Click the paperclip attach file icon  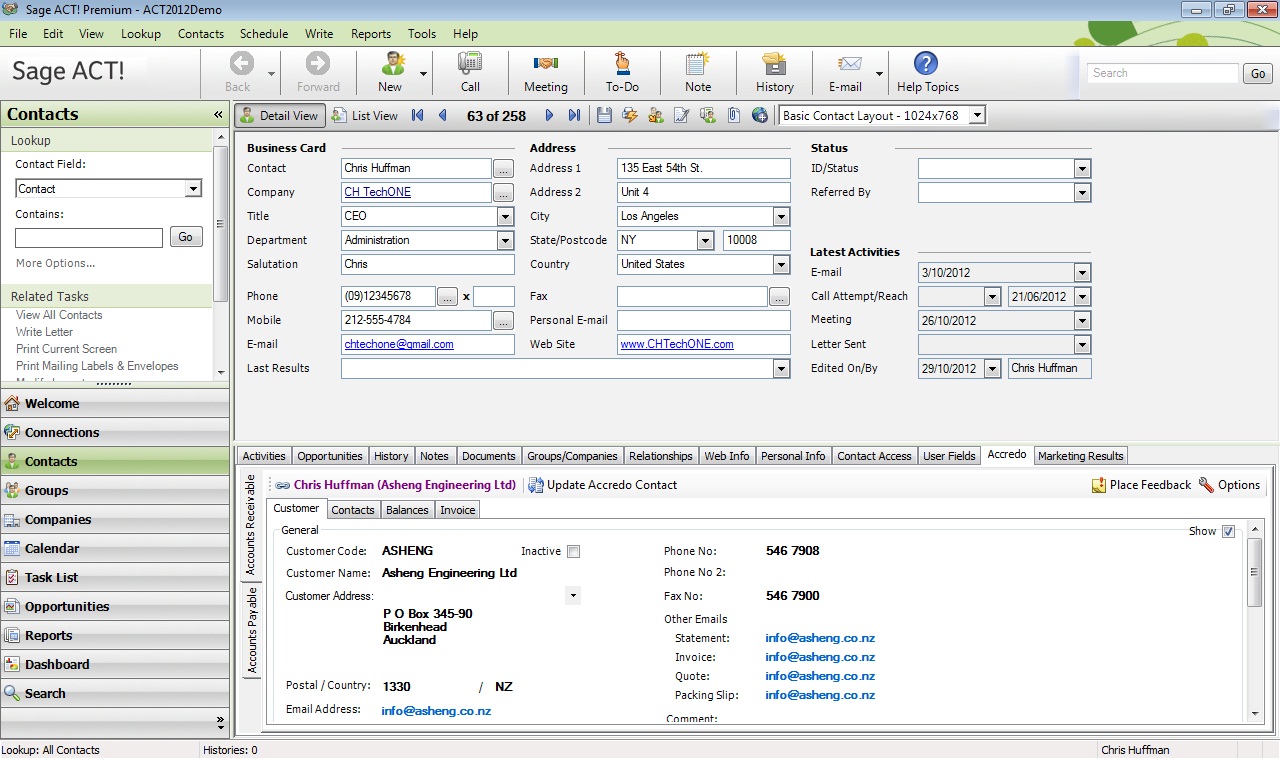tap(734, 116)
